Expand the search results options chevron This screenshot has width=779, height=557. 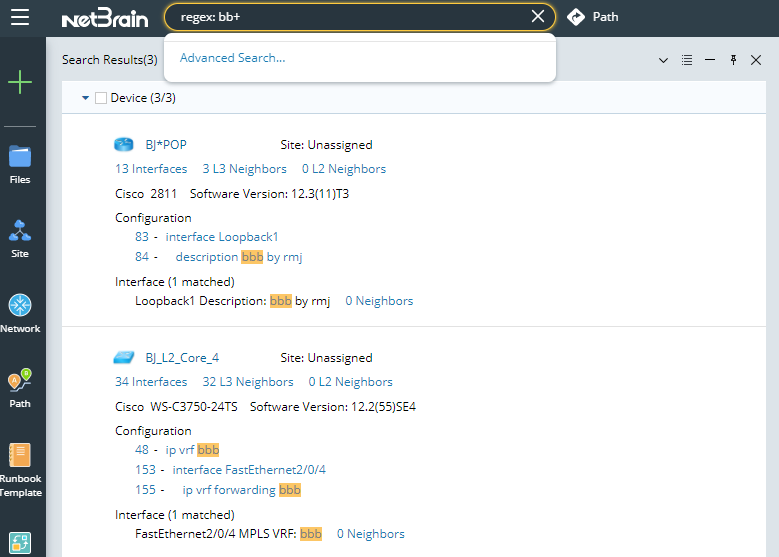tap(663, 60)
